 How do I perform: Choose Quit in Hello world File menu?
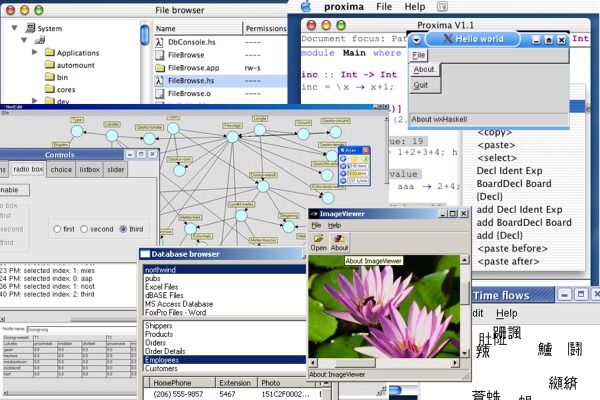coord(425,85)
